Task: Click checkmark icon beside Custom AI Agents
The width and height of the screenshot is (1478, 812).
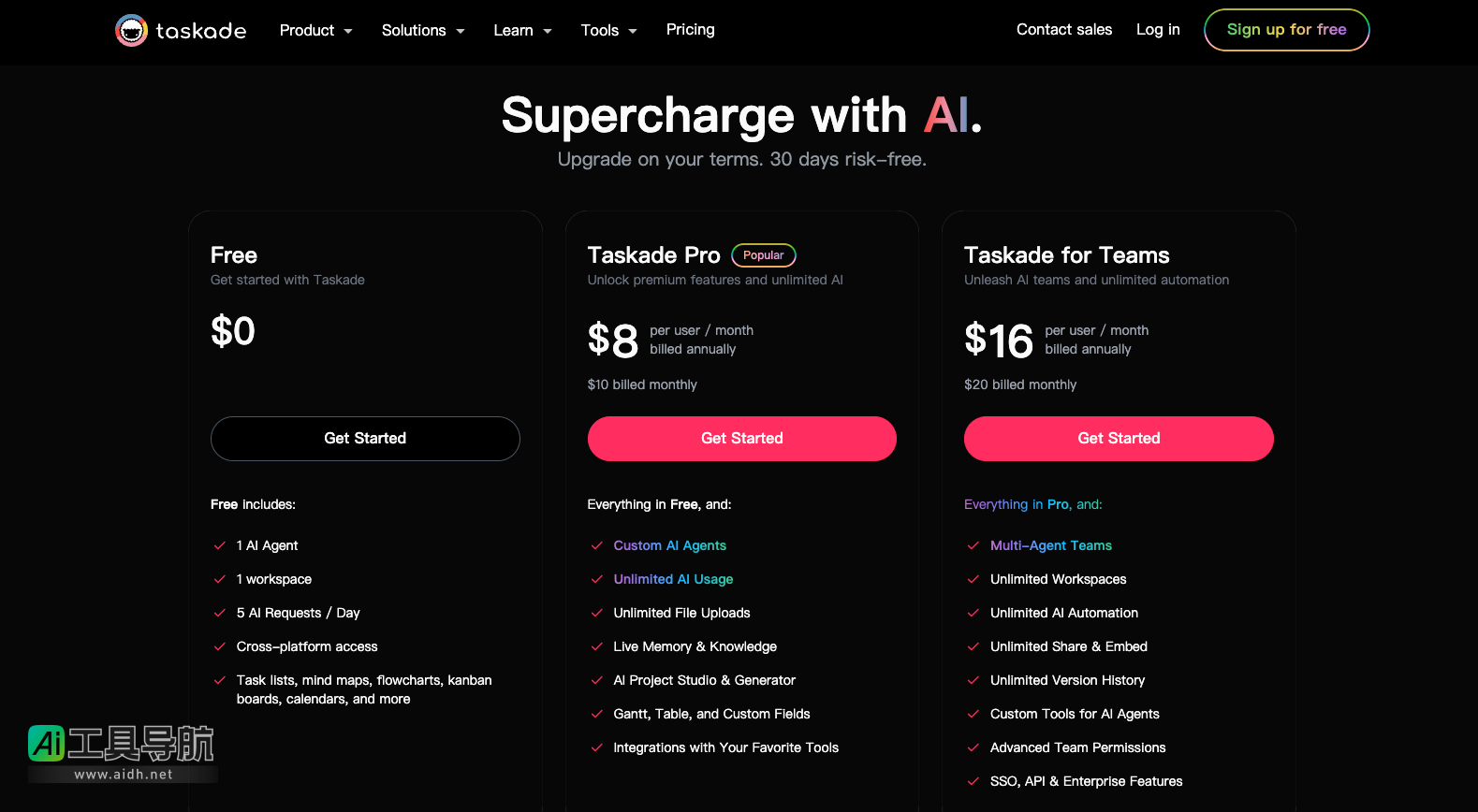Action: tap(596, 545)
